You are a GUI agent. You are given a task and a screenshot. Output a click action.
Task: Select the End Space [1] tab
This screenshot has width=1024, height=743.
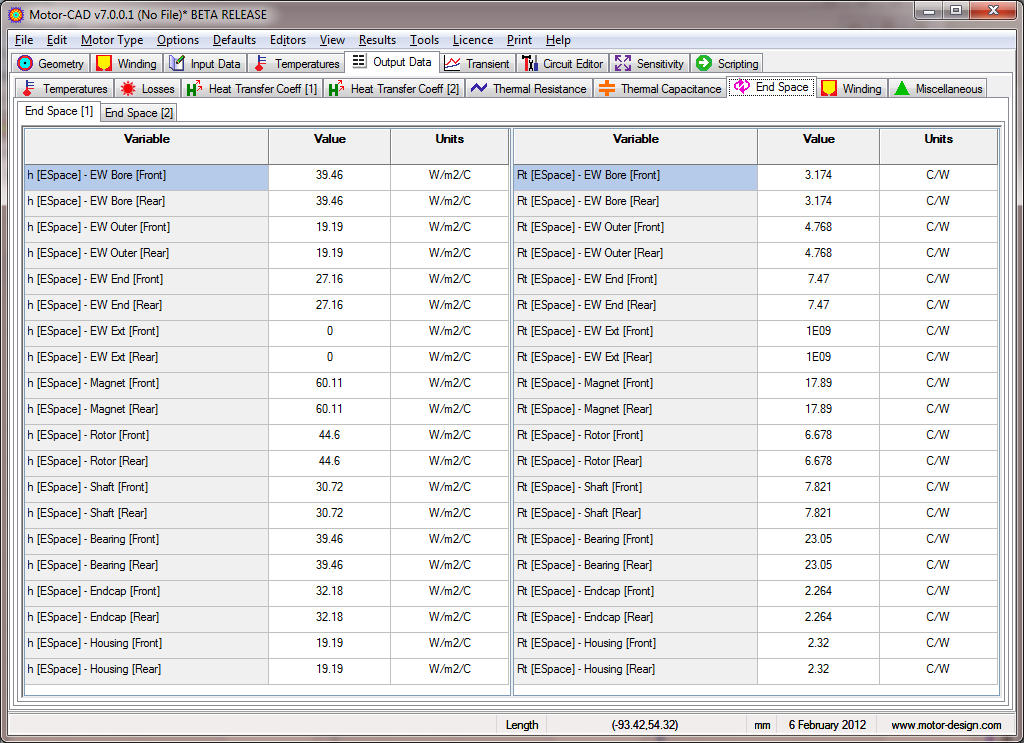tap(59, 111)
